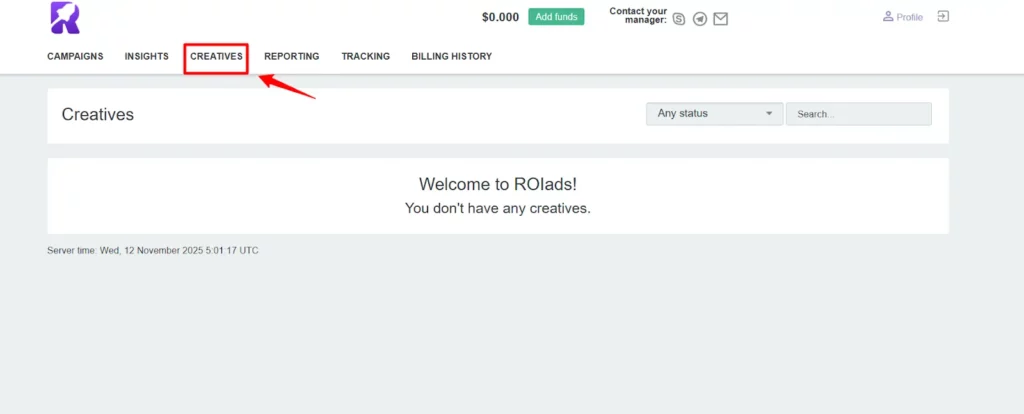Select the Creatives tab
1024x414 pixels.
pos(216,56)
